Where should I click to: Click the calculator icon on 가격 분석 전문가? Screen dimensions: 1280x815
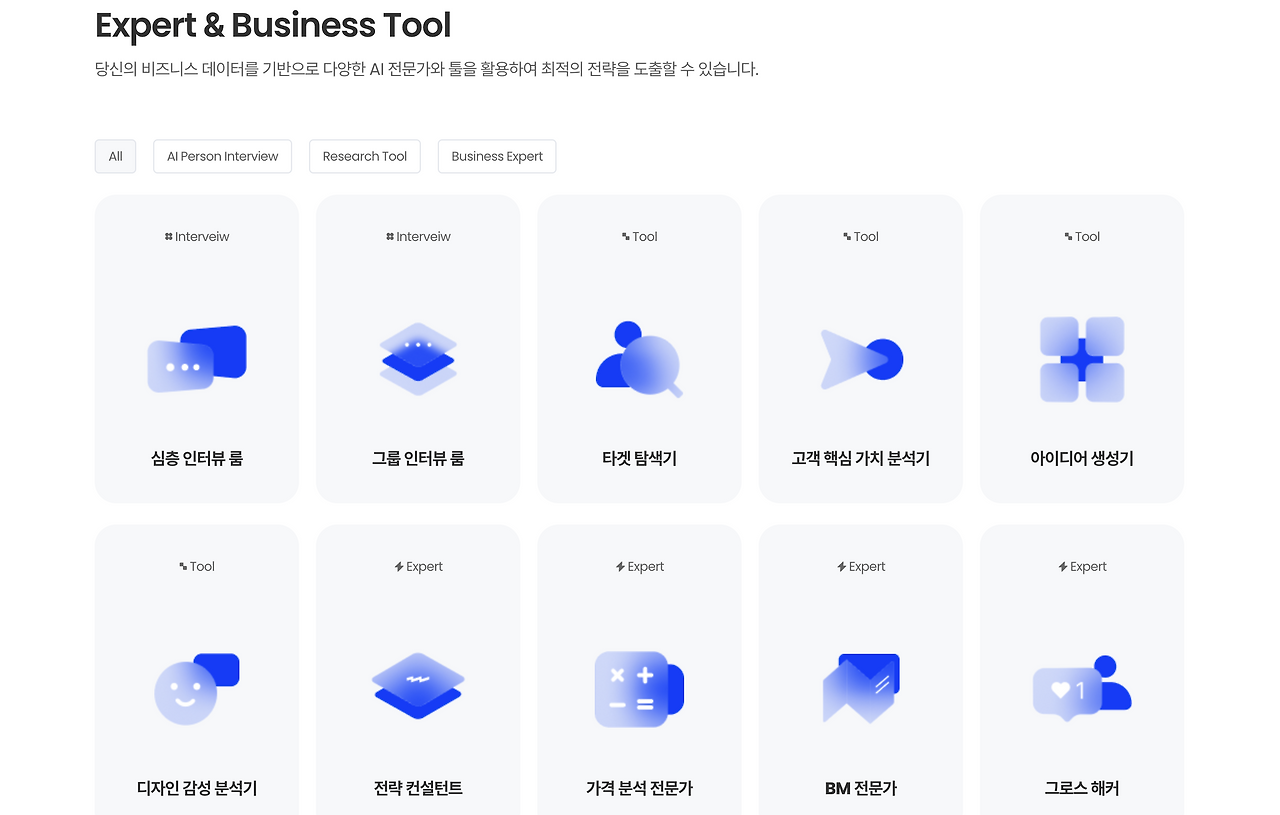(639, 688)
